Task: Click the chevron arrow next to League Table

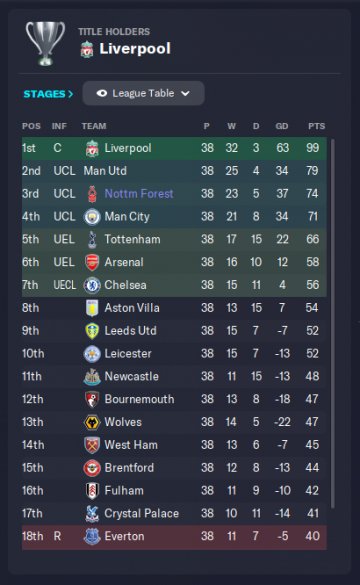Action: coord(185,93)
